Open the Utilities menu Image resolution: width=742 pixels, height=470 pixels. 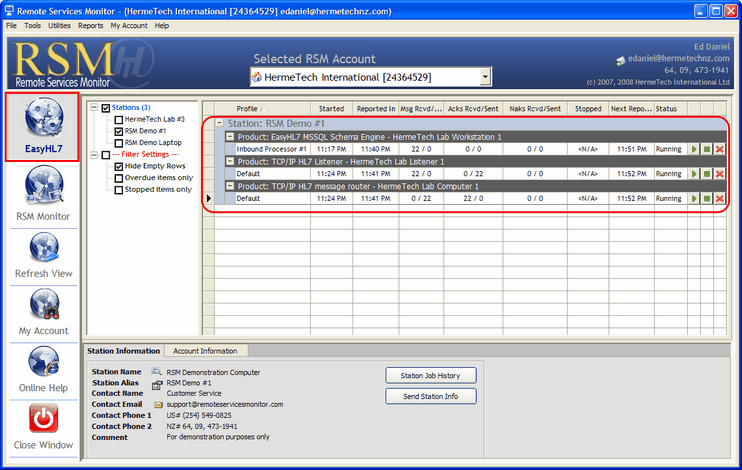point(59,26)
